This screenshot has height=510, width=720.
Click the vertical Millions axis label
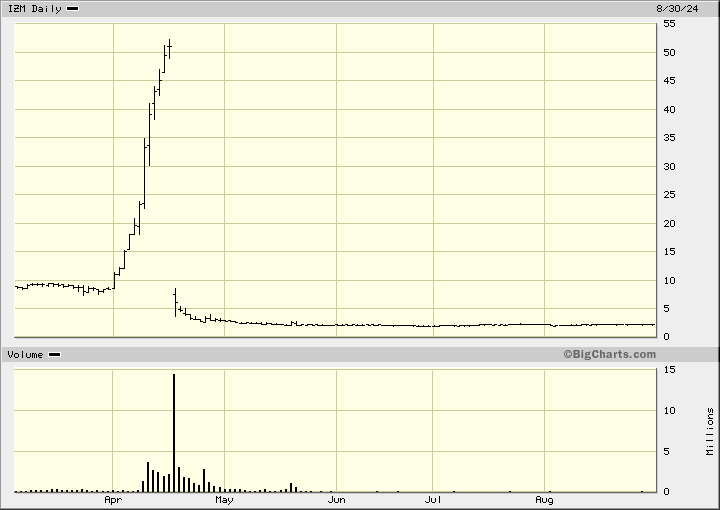point(709,431)
